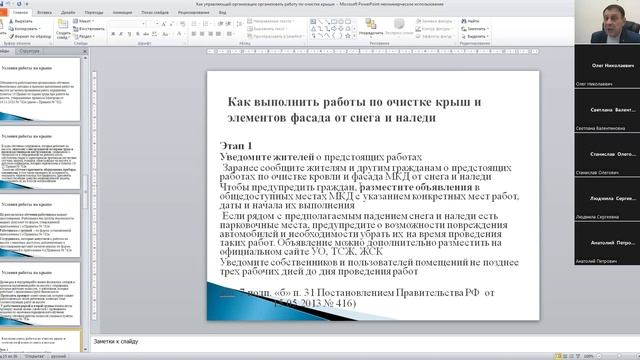Decrease list indent level
This screenshot has height=360, width=640.
pos(220,24)
